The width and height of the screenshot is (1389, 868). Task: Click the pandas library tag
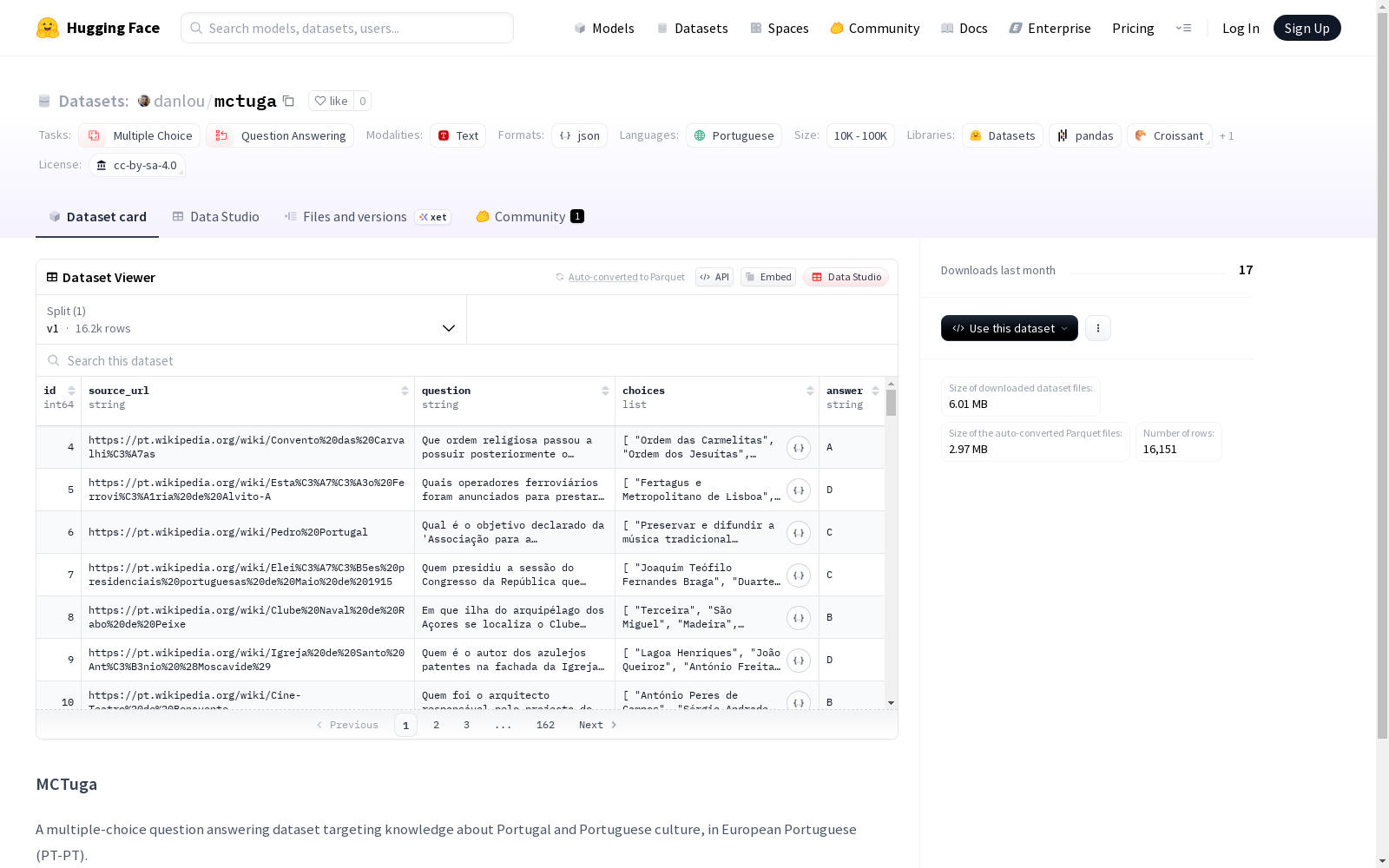coord(1085,135)
